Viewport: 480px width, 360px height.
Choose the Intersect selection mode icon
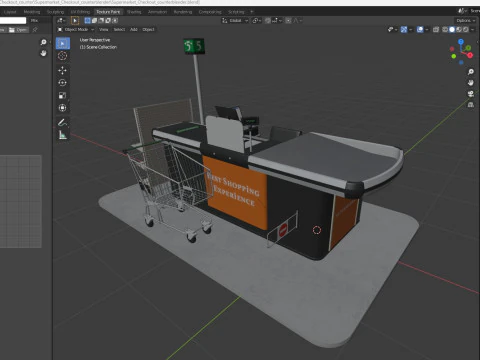tap(115, 21)
